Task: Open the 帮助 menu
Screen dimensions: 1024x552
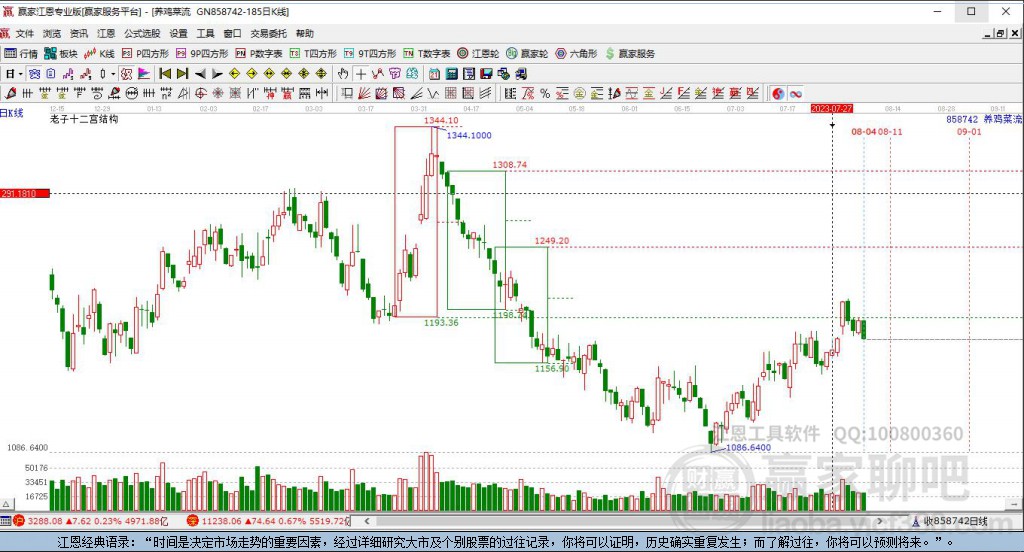Action: (304, 33)
